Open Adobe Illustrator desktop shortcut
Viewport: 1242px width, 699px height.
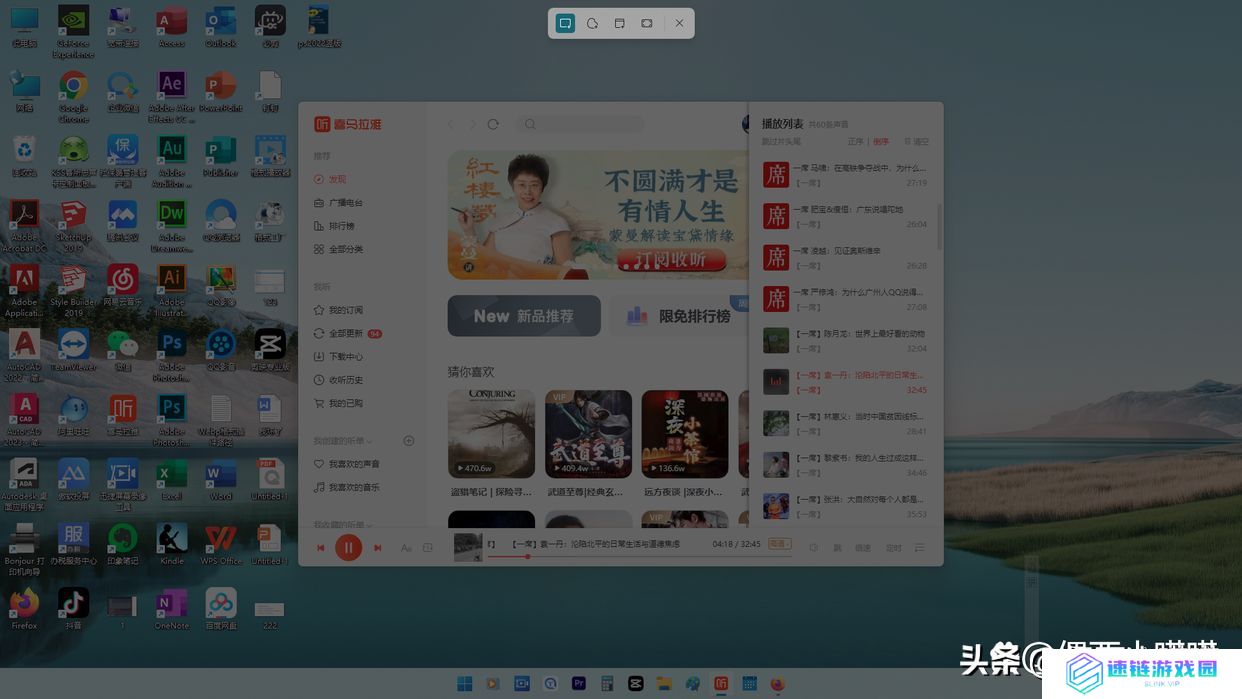[x=172, y=291]
